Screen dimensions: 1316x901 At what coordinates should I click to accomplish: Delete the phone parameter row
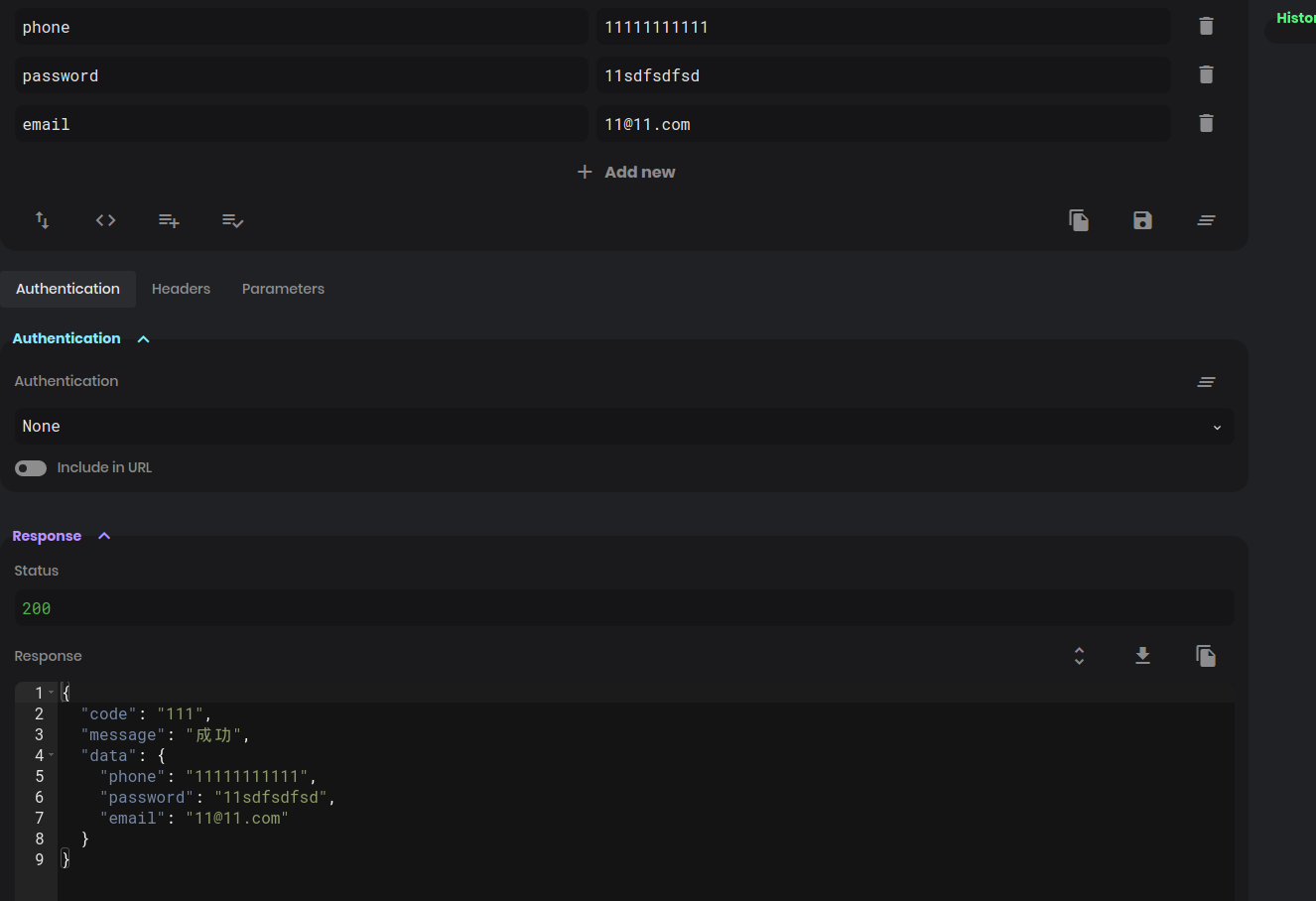[x=1206, y=26]
